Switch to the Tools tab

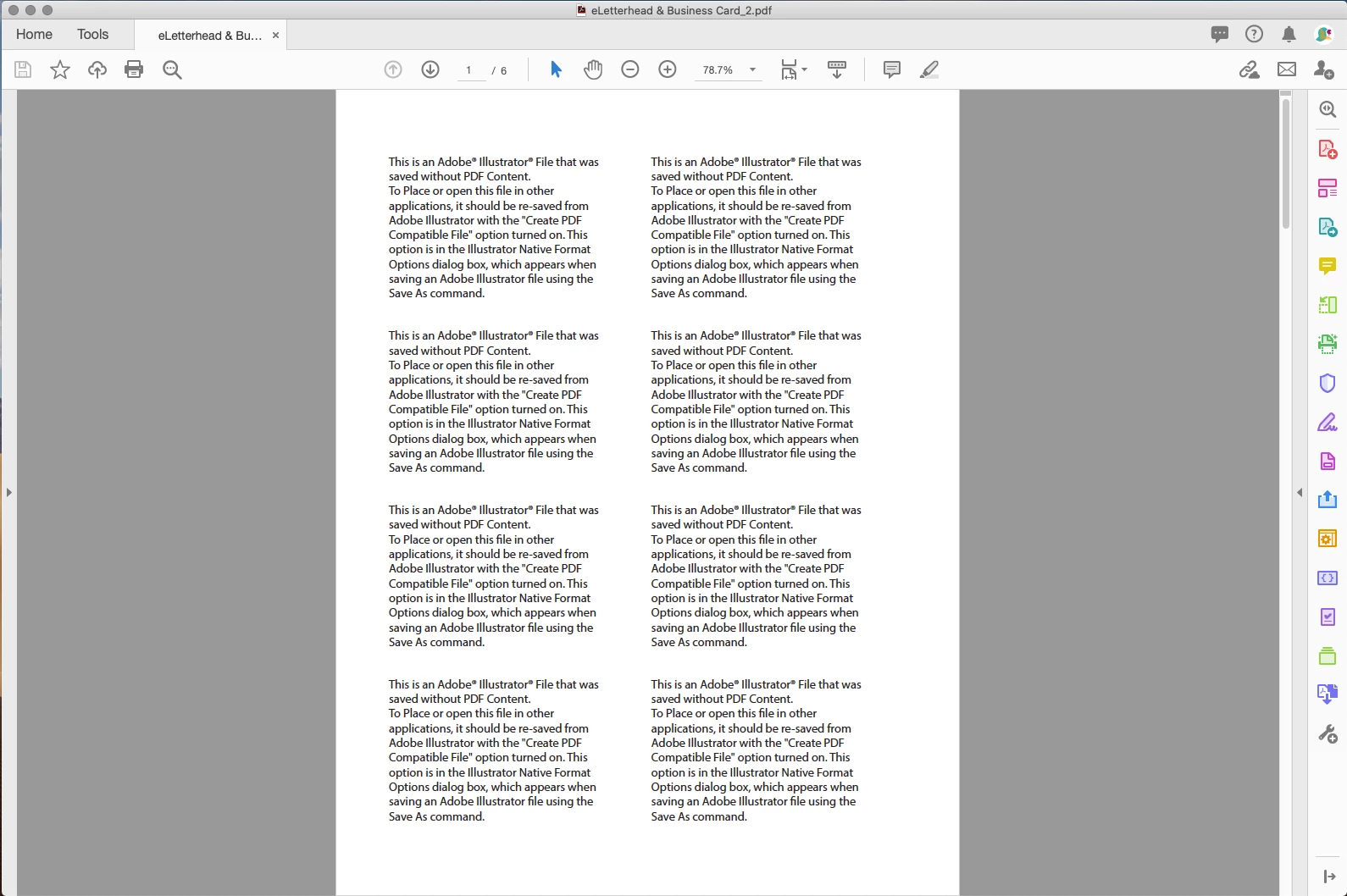[92, 34]
